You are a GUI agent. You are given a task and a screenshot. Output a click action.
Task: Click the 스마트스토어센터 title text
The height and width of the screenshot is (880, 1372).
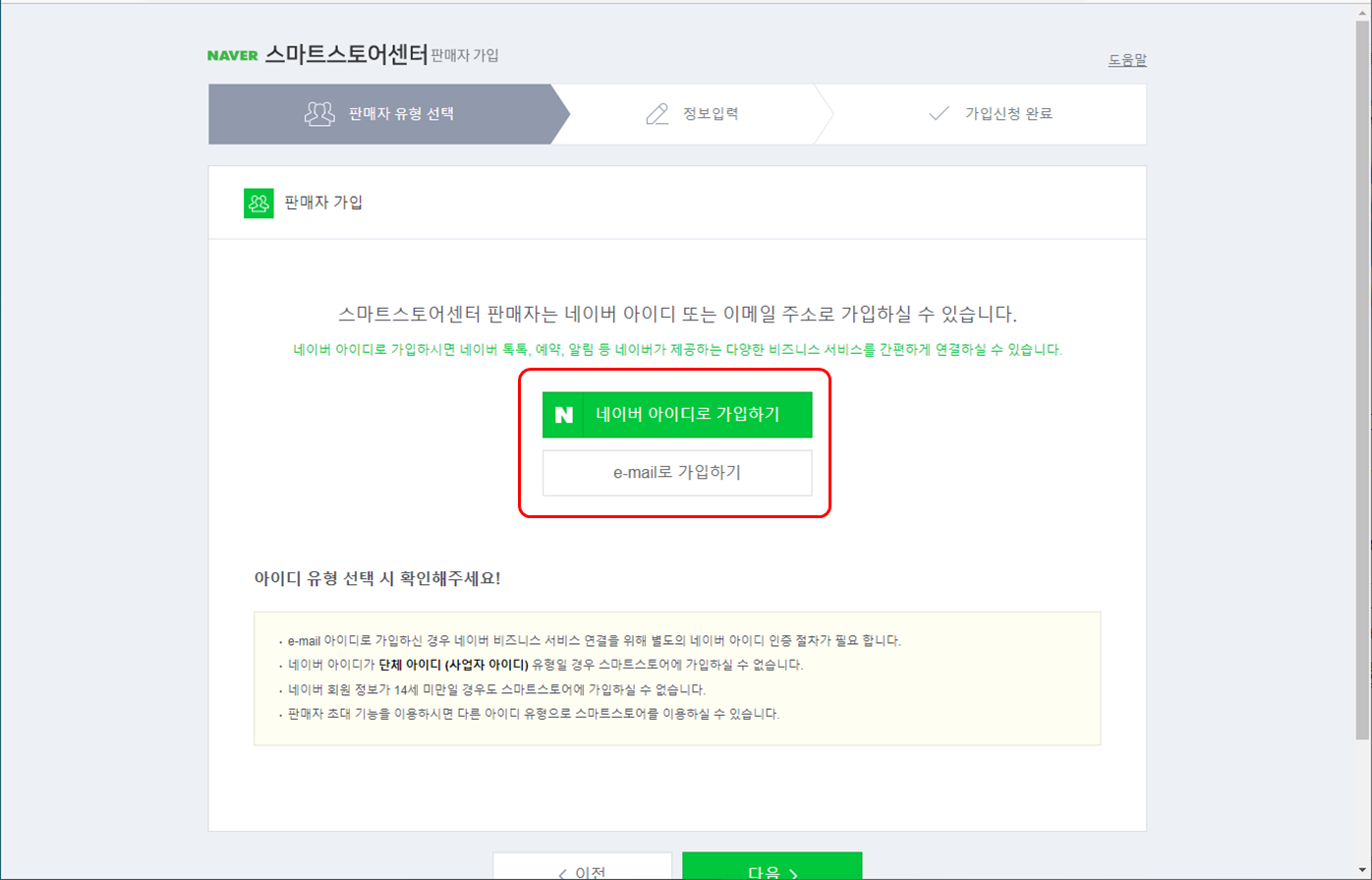coord(346,55)
